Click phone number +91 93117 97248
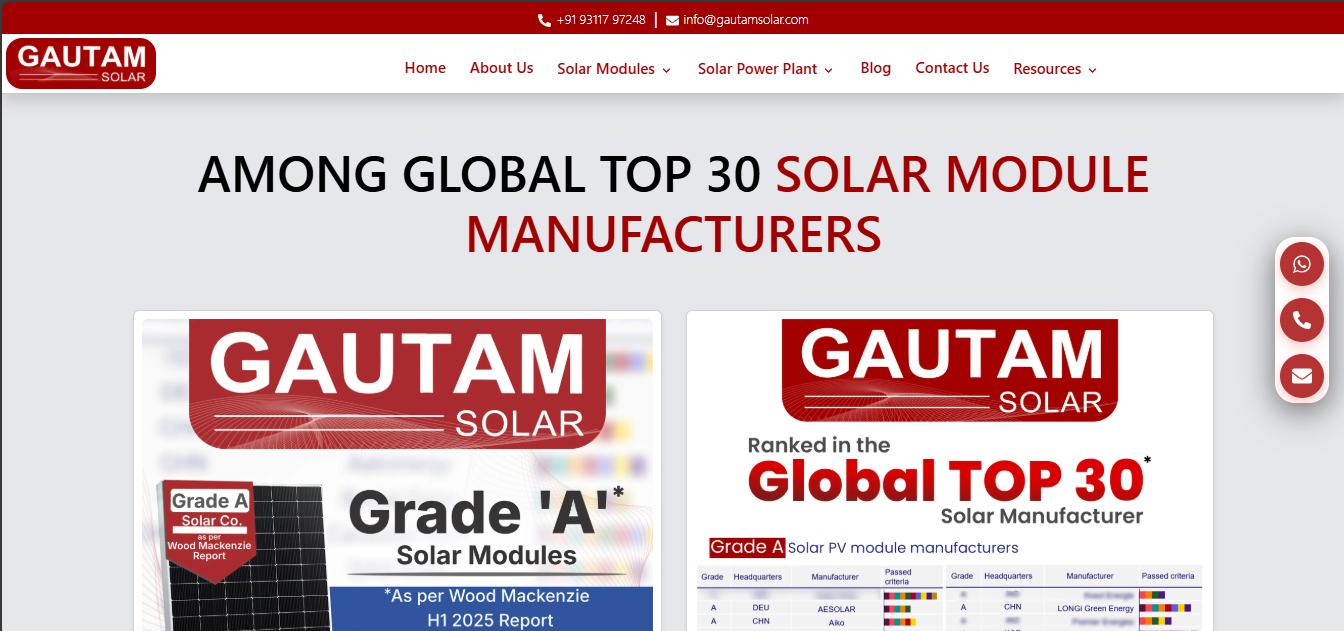1344x631 pixels. point(601,20)
